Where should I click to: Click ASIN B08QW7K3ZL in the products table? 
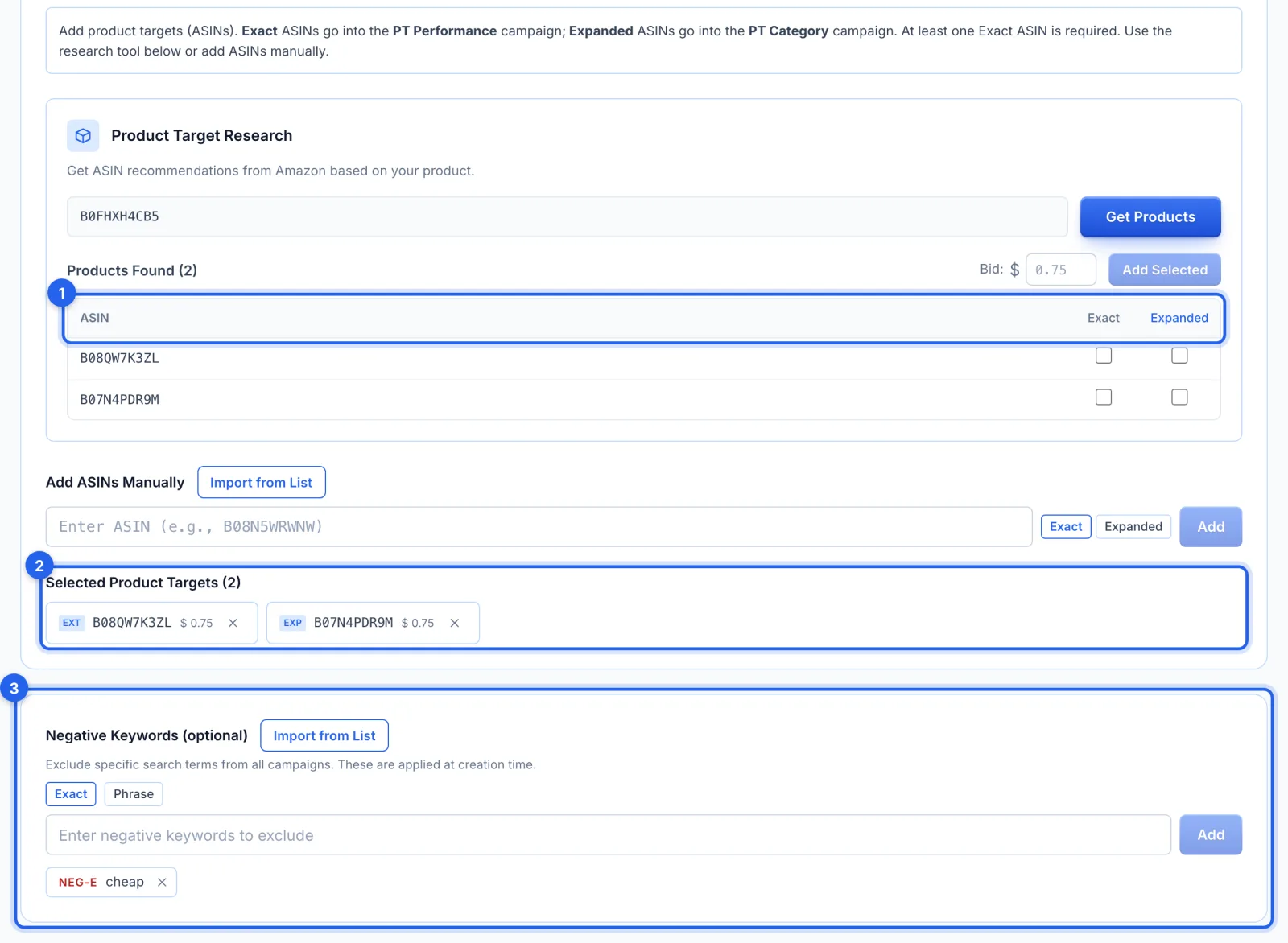coord(119,358)
